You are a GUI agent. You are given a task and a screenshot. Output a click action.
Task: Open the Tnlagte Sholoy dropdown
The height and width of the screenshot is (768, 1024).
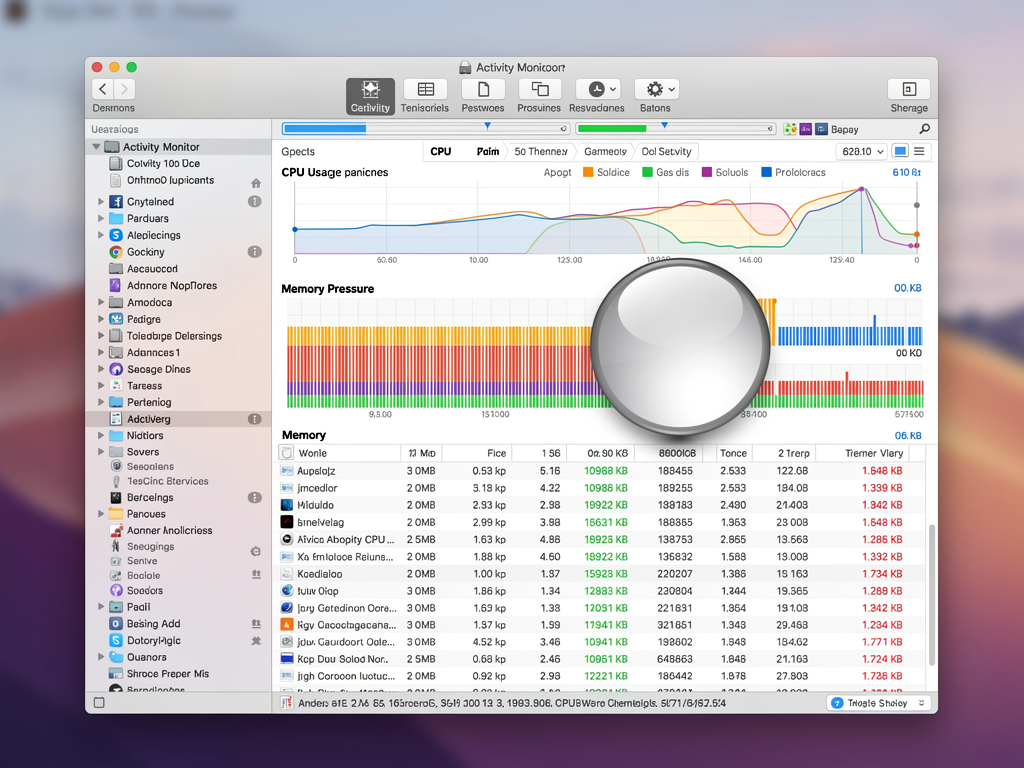(878, 703)
